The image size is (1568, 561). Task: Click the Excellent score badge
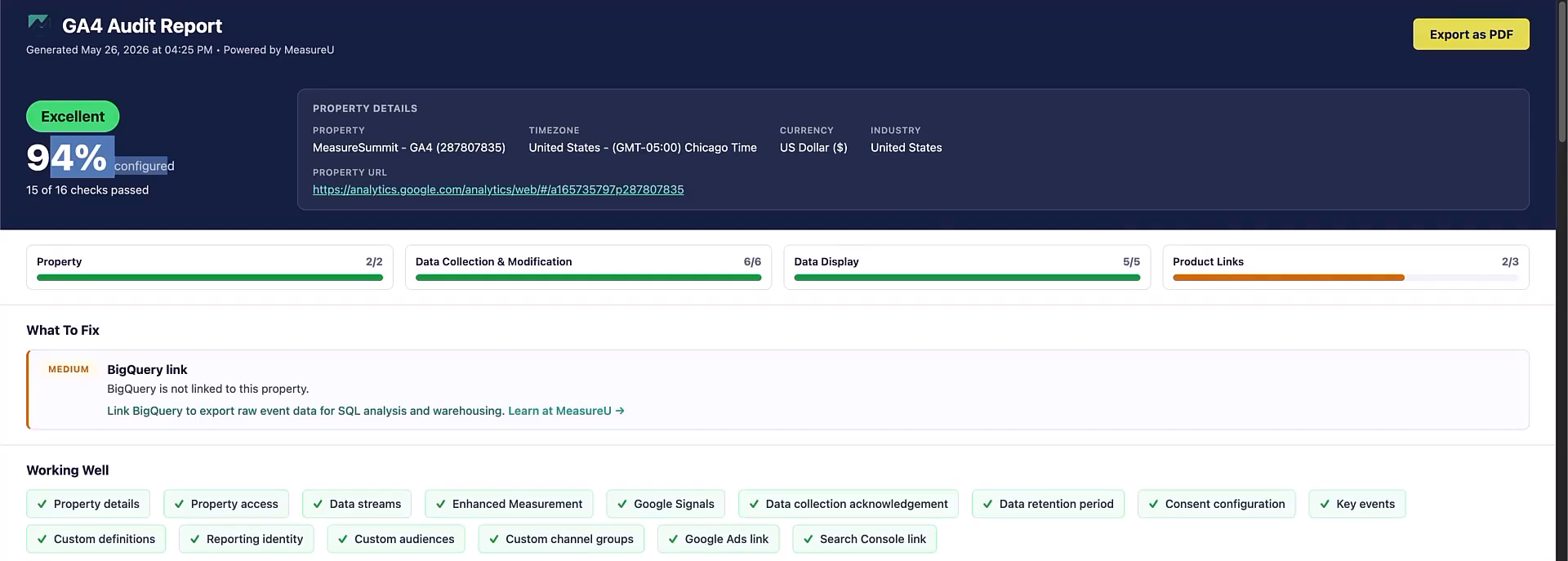click(73, 117)
